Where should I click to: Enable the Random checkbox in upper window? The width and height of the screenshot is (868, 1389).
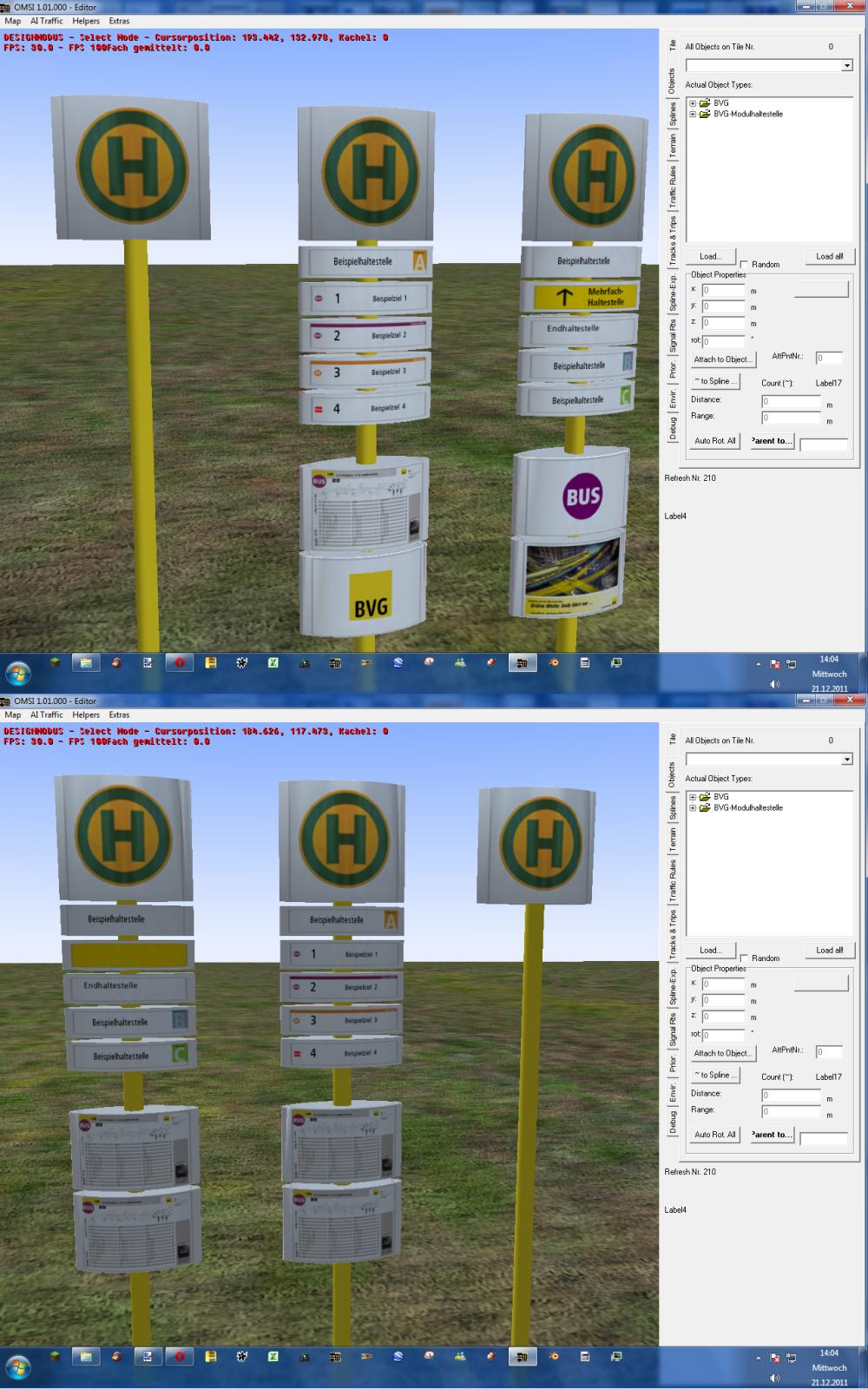point(744,265)
